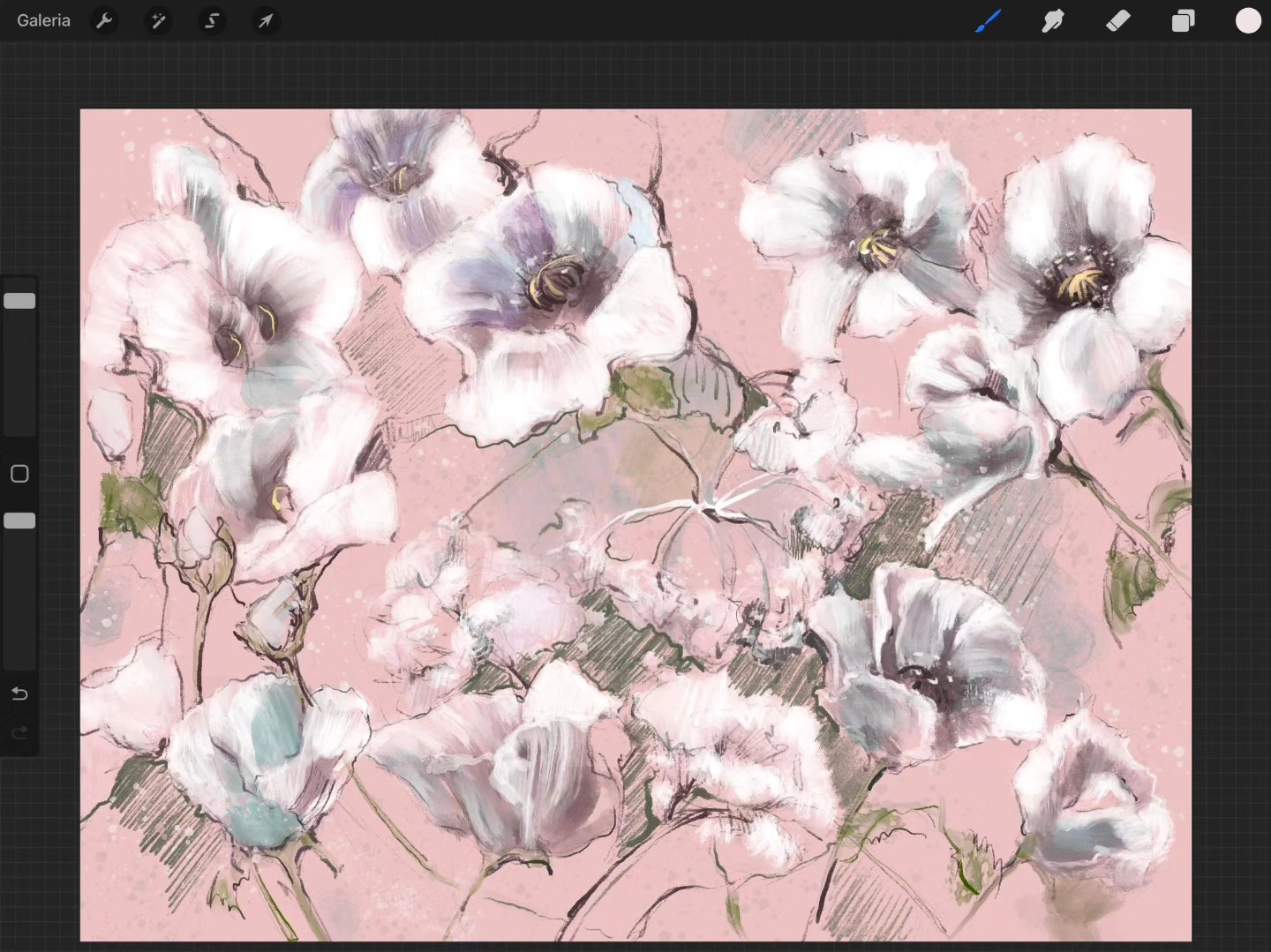Open the Adjustments magic wand menu
This screenshot has height=952, width=1271.
[158, 20]
